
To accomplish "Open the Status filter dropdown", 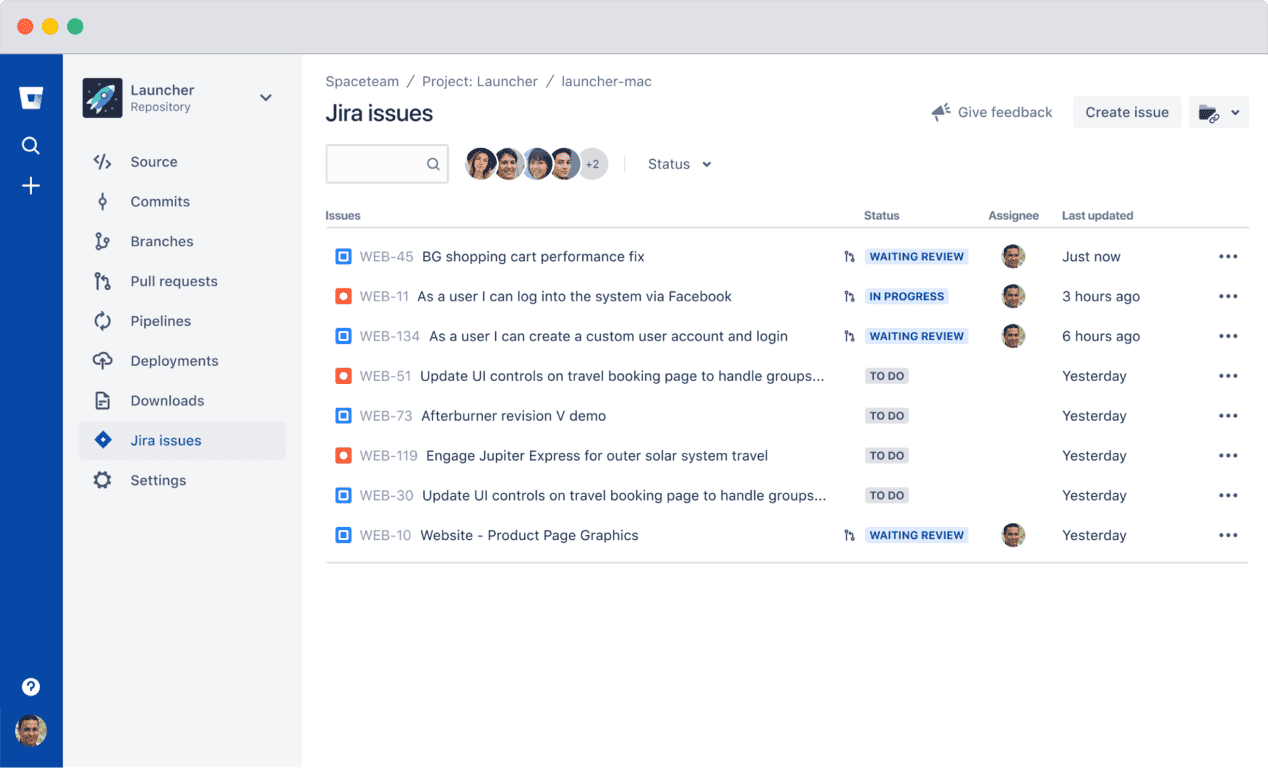I will (x=679, y=163).
